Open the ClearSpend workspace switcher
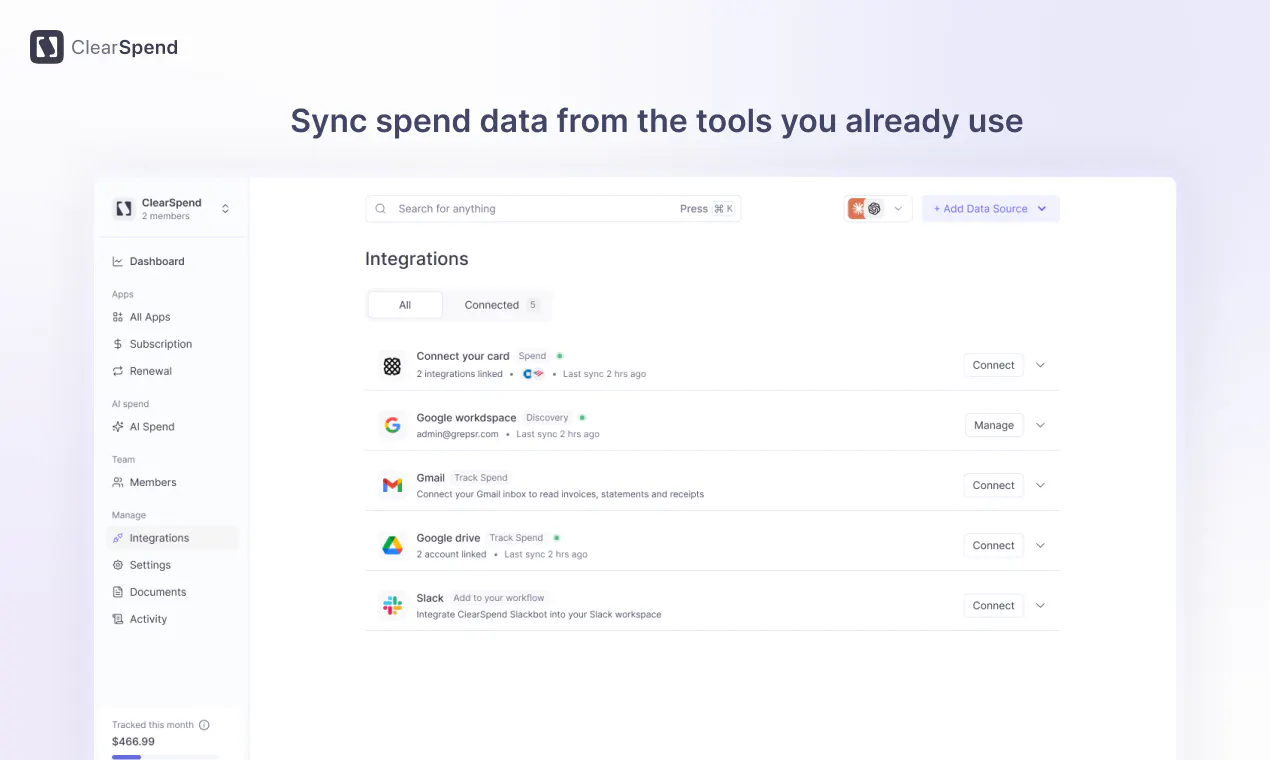The image size is (1270, 760). (225, 208)
